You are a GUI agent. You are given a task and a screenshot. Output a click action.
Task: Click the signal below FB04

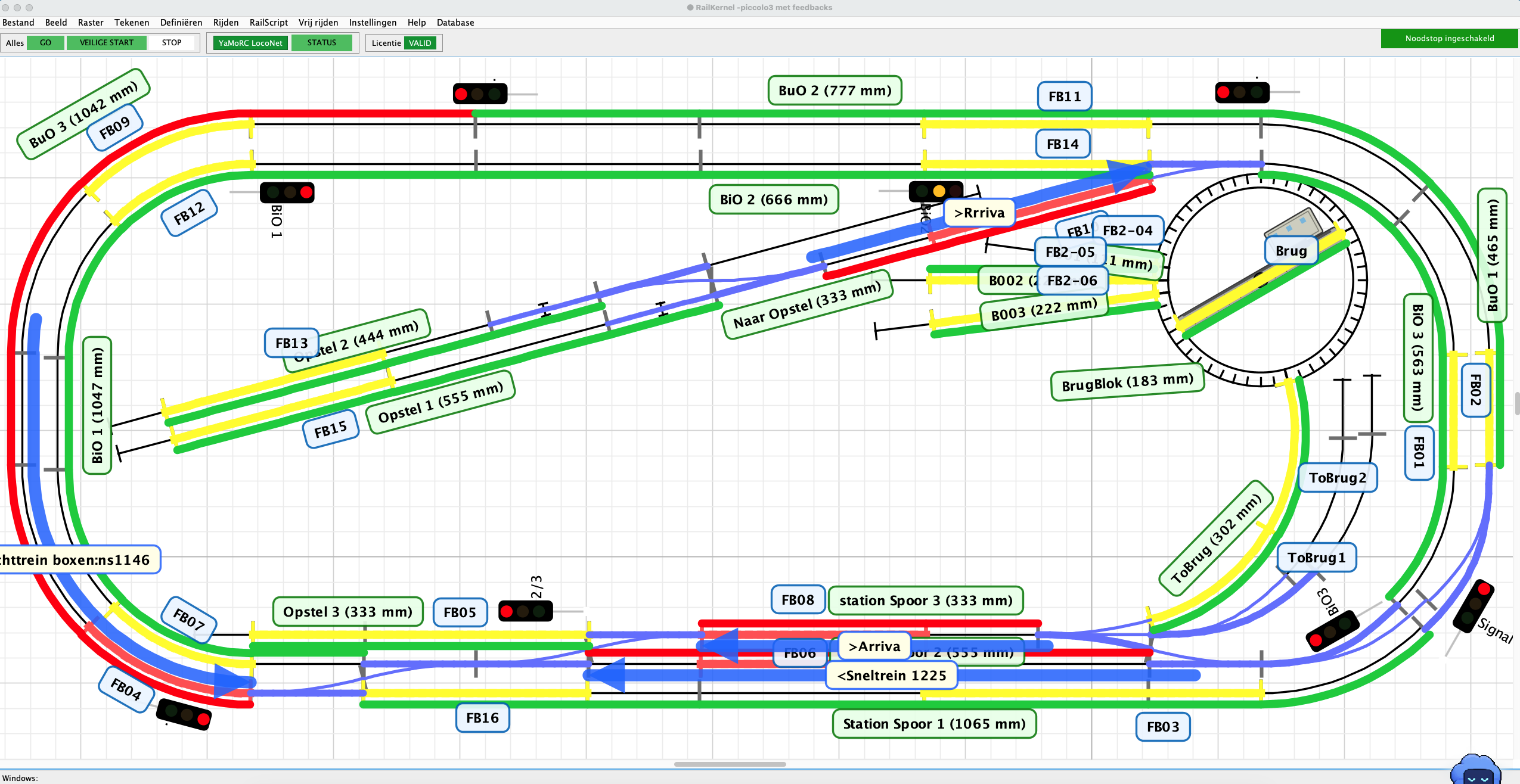coord(184,714)
